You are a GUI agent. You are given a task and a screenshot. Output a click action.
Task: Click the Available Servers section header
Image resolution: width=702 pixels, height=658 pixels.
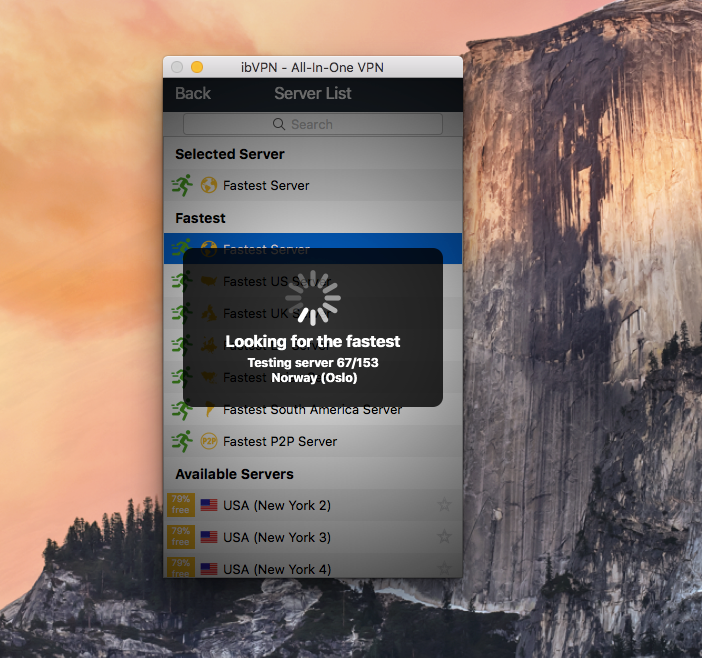click(x=234, y=474)
